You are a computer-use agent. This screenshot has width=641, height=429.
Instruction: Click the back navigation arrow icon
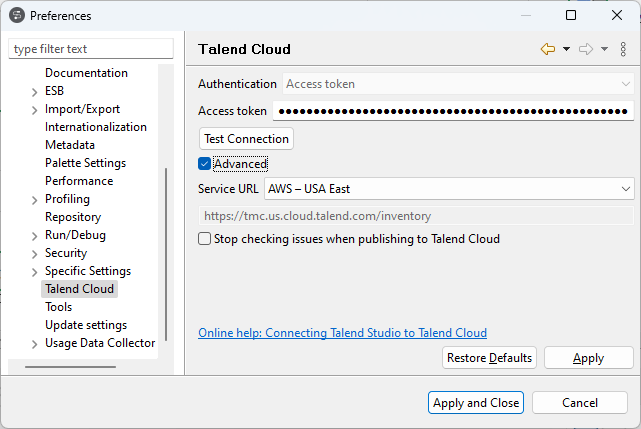click(547, 49)
